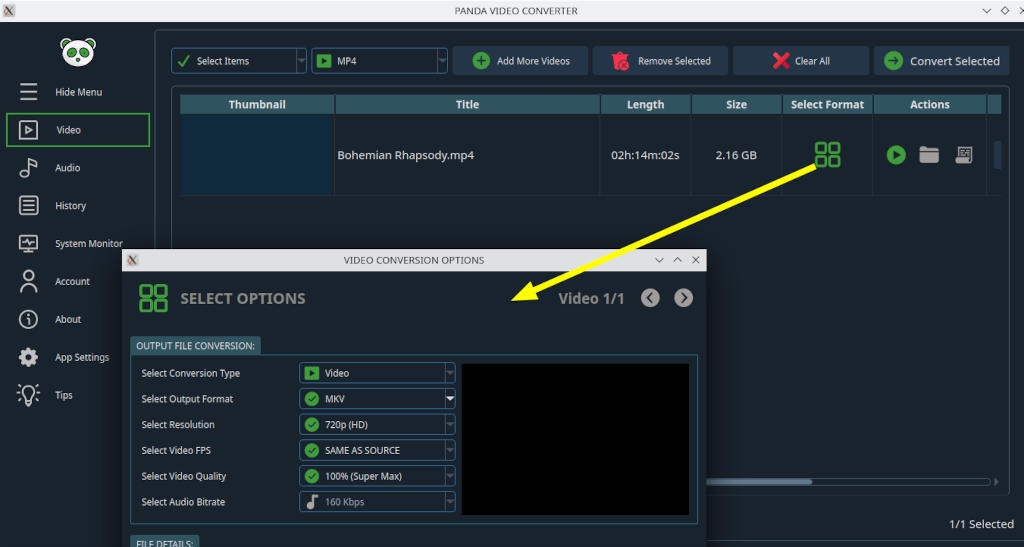Screen dimensions: 1024x547
Task: Click the 1/1 Selected status text
Action: (x=981, y=524)
